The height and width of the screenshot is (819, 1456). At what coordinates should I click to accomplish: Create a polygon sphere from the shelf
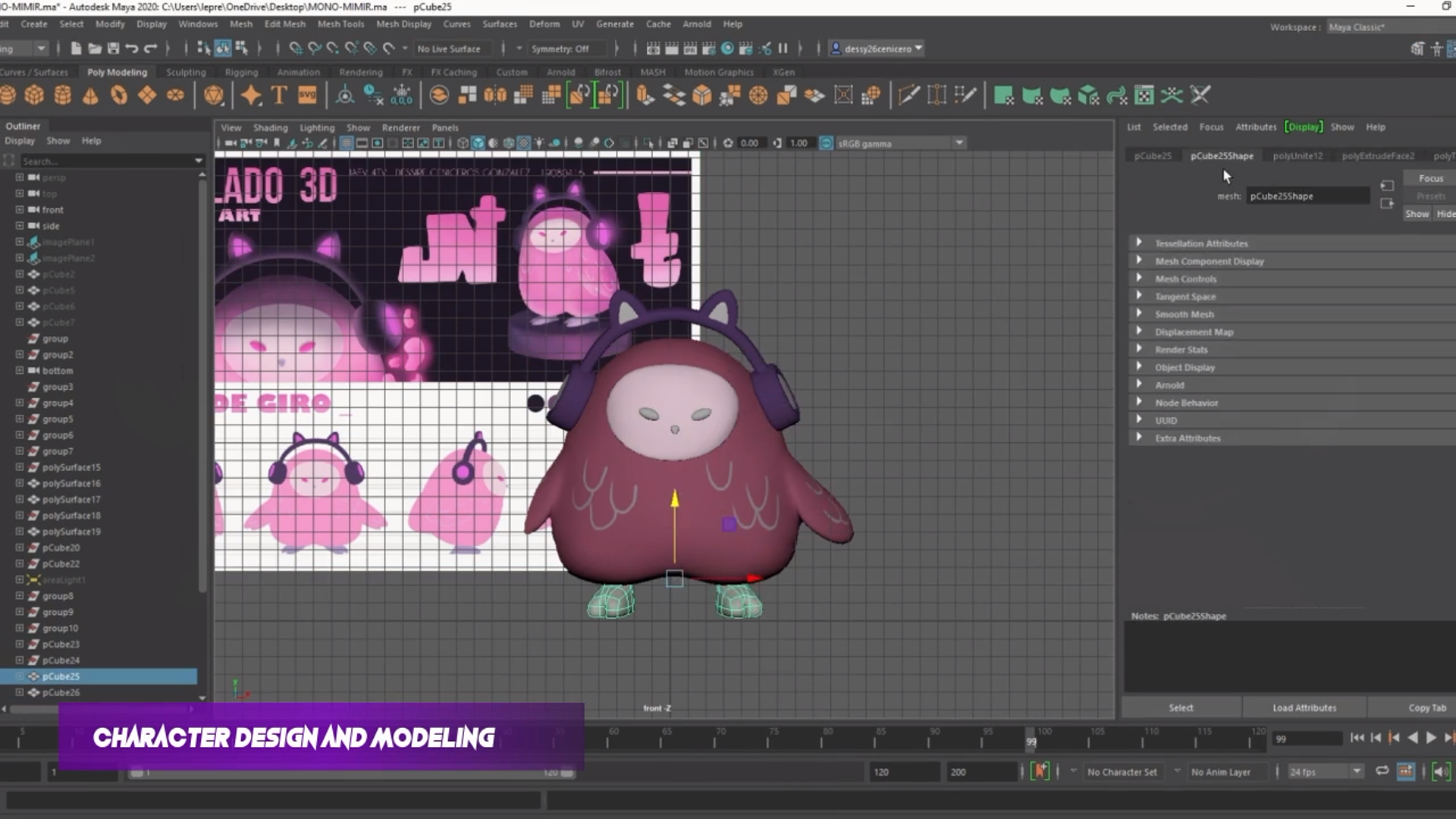8,96
